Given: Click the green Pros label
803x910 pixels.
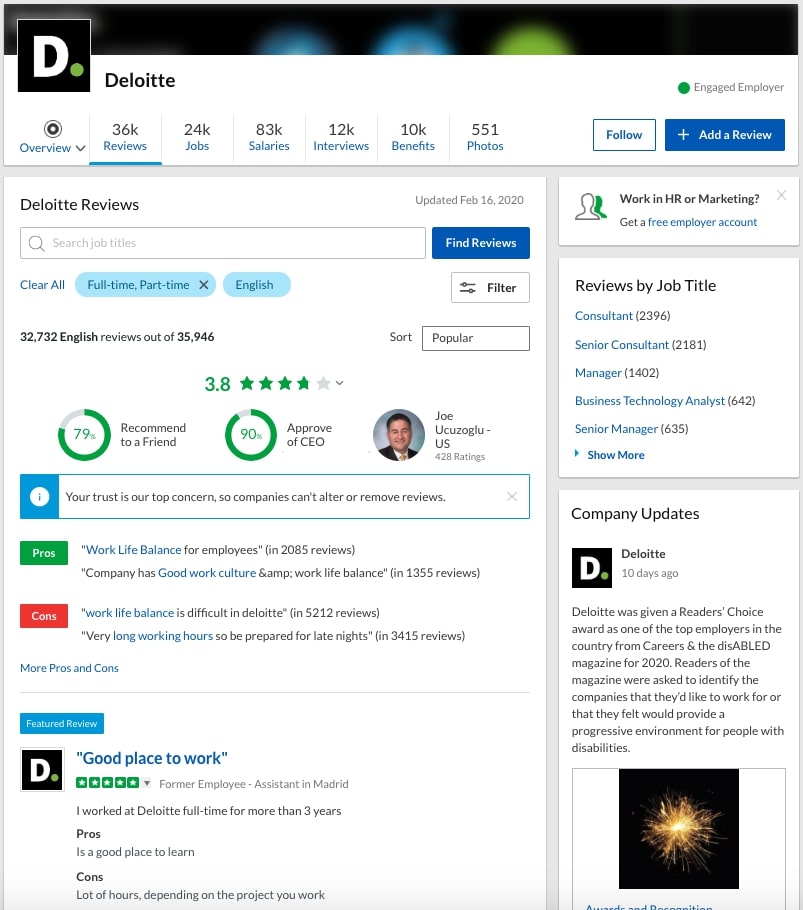Looking at the screenshot, I should pyautogui.click(x=44, y=553).
